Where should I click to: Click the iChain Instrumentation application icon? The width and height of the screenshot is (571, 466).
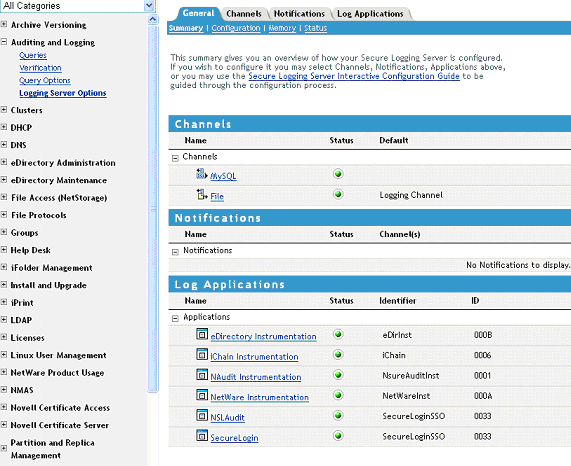coord(202,354)
